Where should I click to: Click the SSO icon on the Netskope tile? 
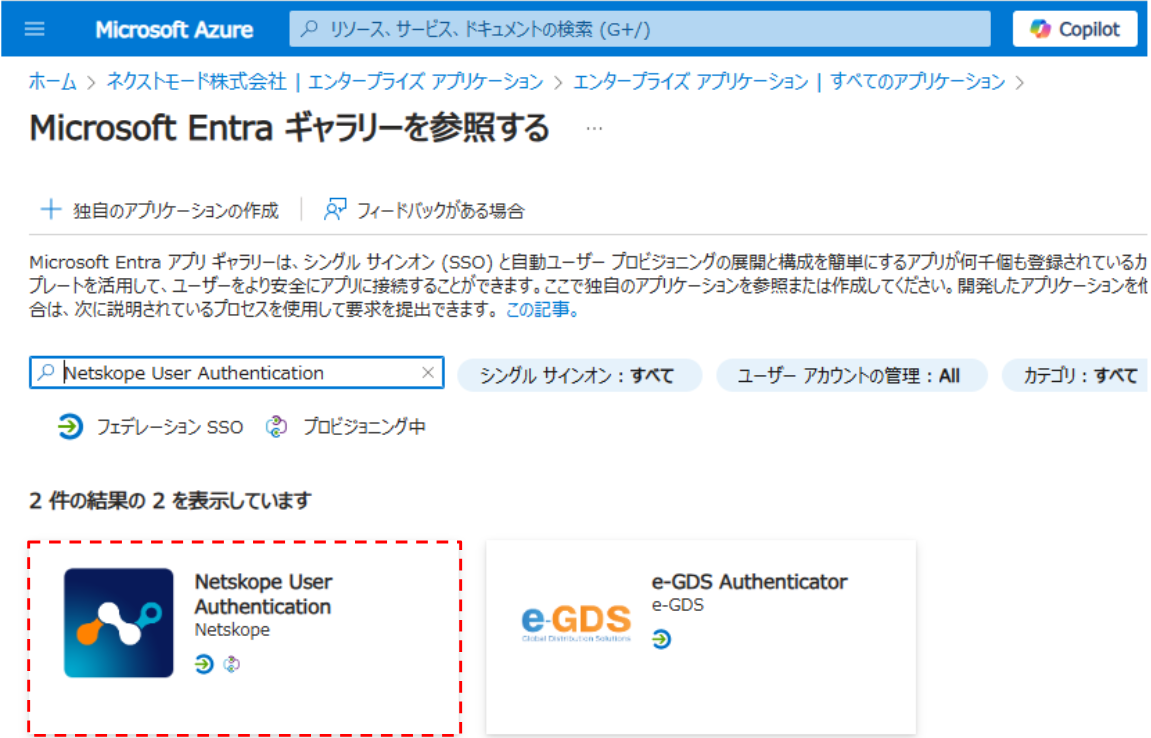pos(203,662)
